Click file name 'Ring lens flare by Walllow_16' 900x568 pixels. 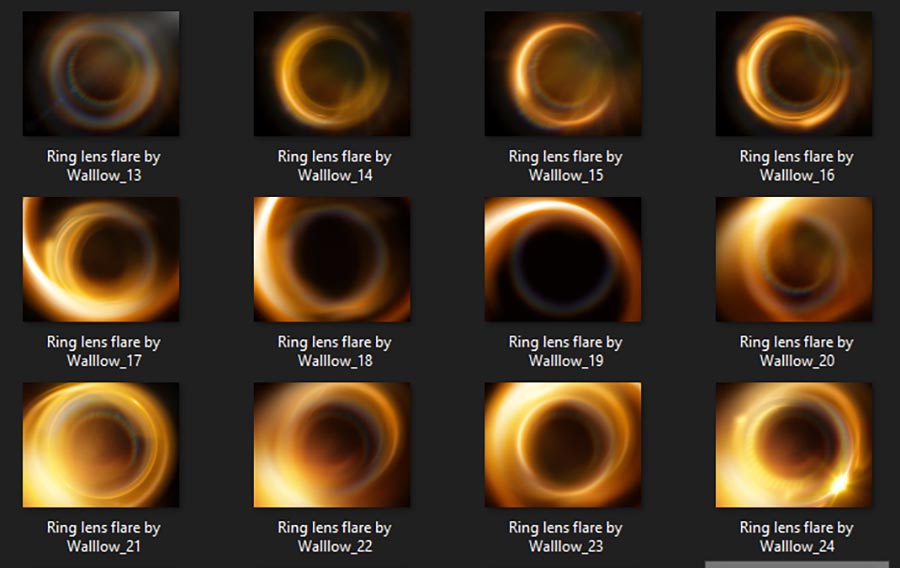point(797,166)
